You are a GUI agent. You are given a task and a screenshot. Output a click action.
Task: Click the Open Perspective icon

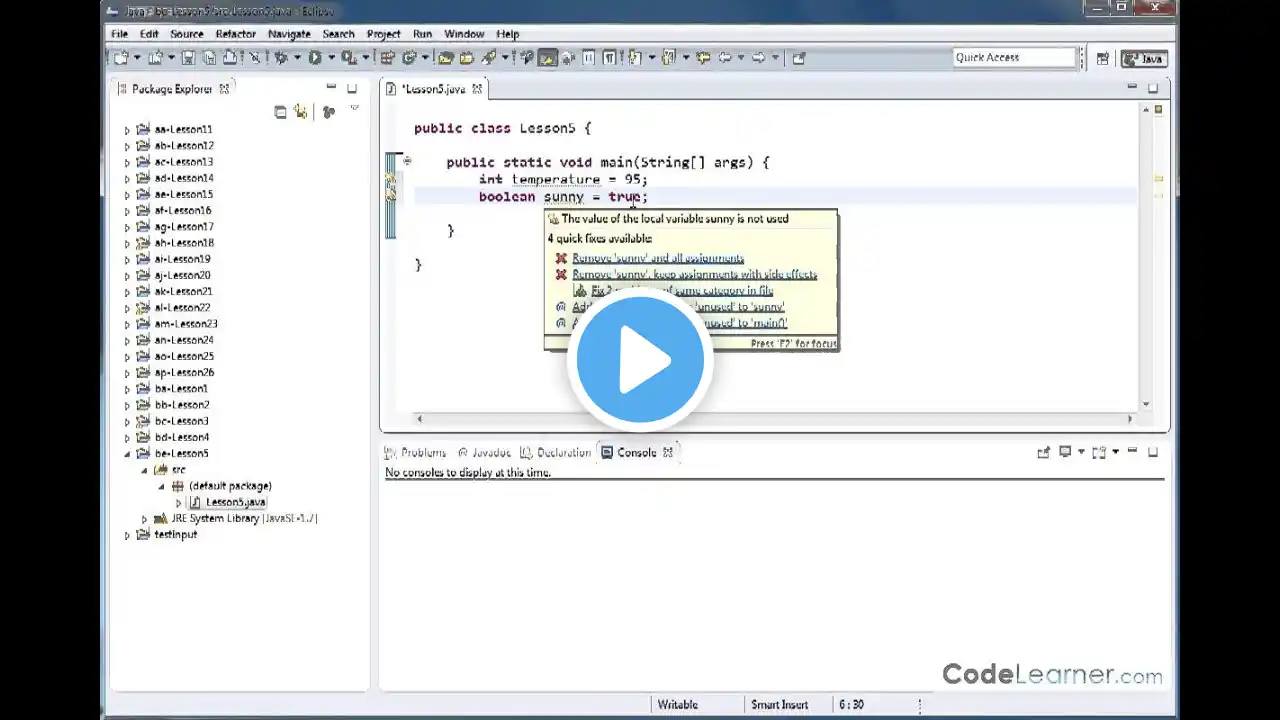point(1102,58)
